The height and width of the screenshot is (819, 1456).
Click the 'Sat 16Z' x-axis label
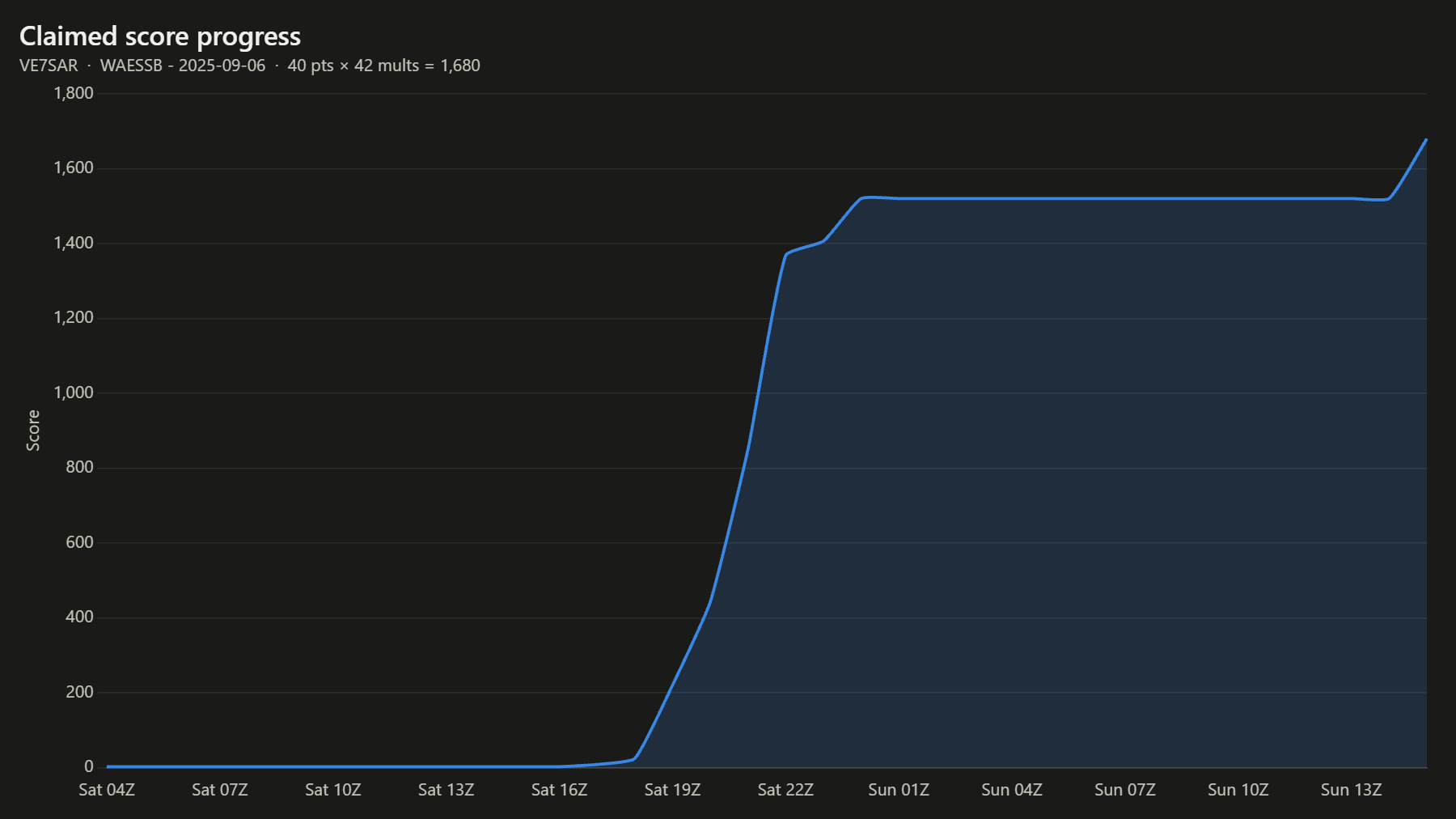pos(560,790)
